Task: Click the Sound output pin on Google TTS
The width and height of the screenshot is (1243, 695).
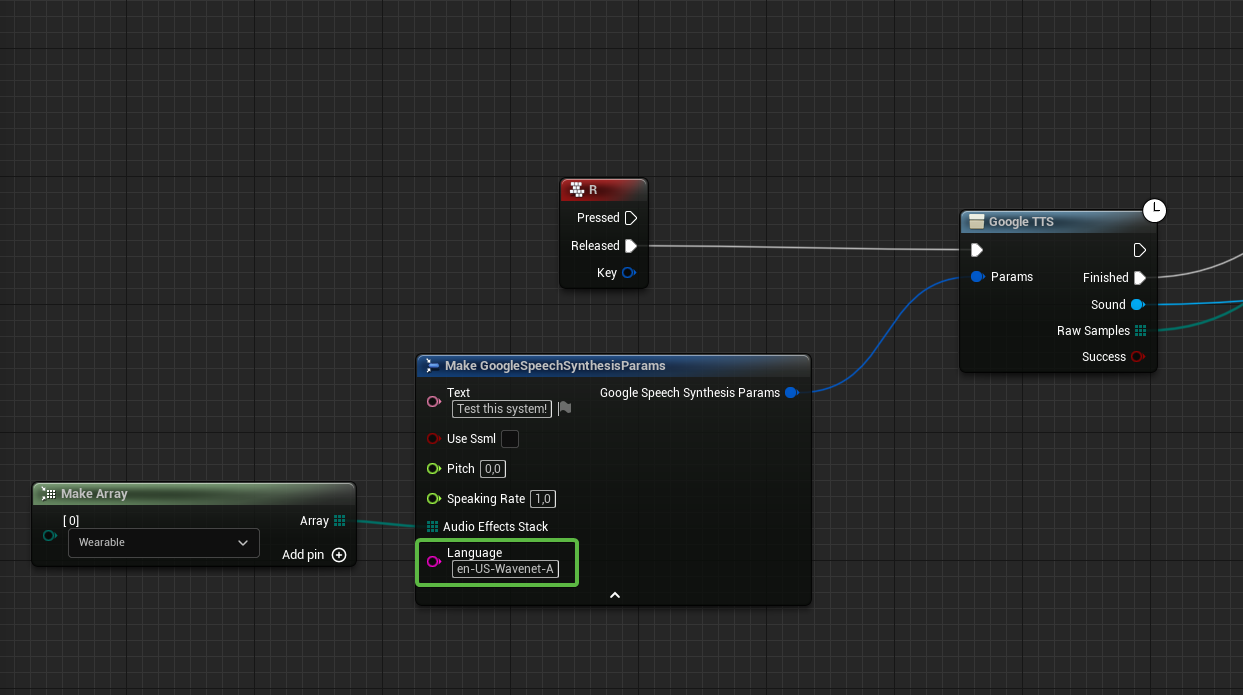Action: pos(1138,305)
